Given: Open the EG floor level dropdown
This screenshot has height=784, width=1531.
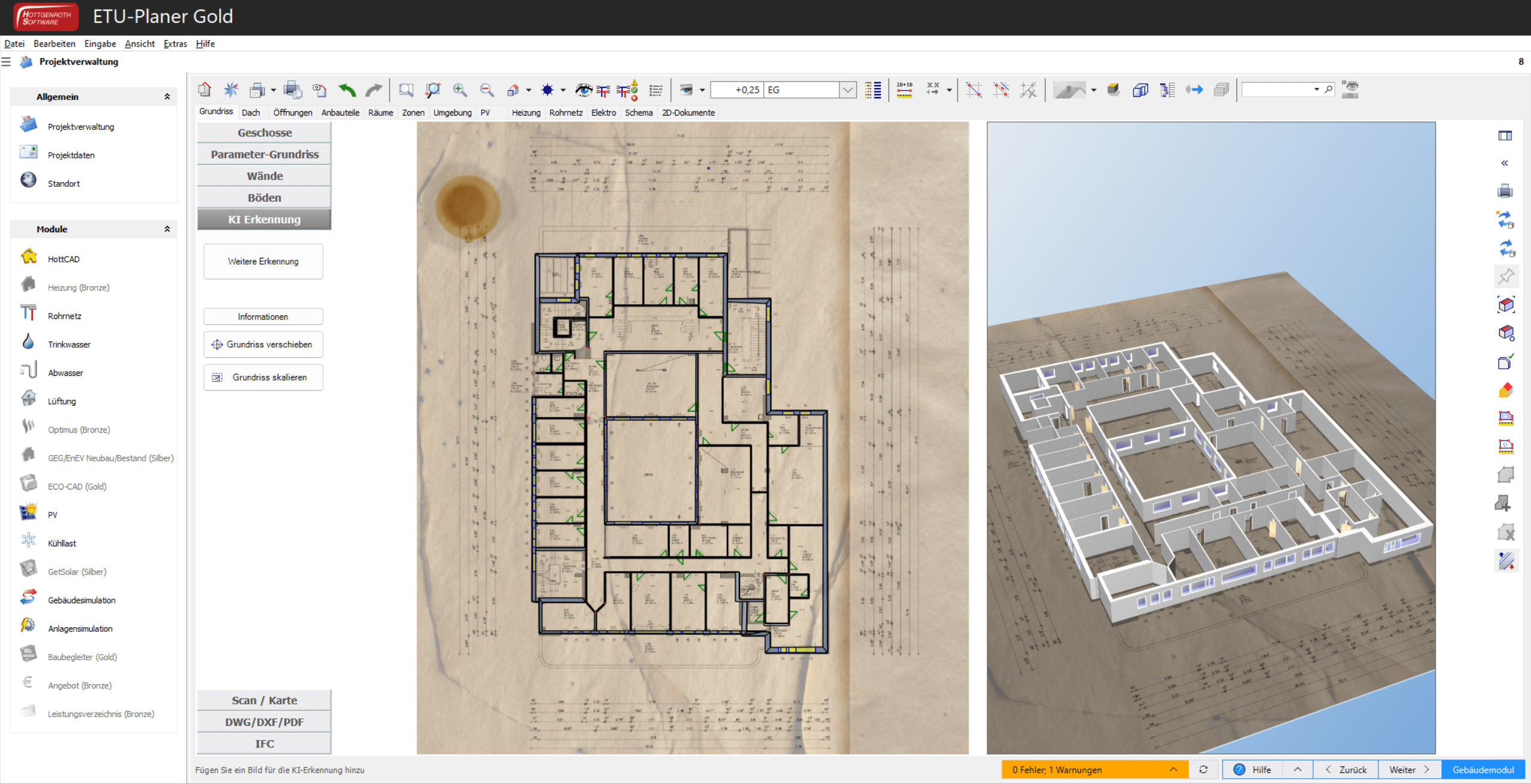Looking at the screenshot, I should click(x=848, y=90).
